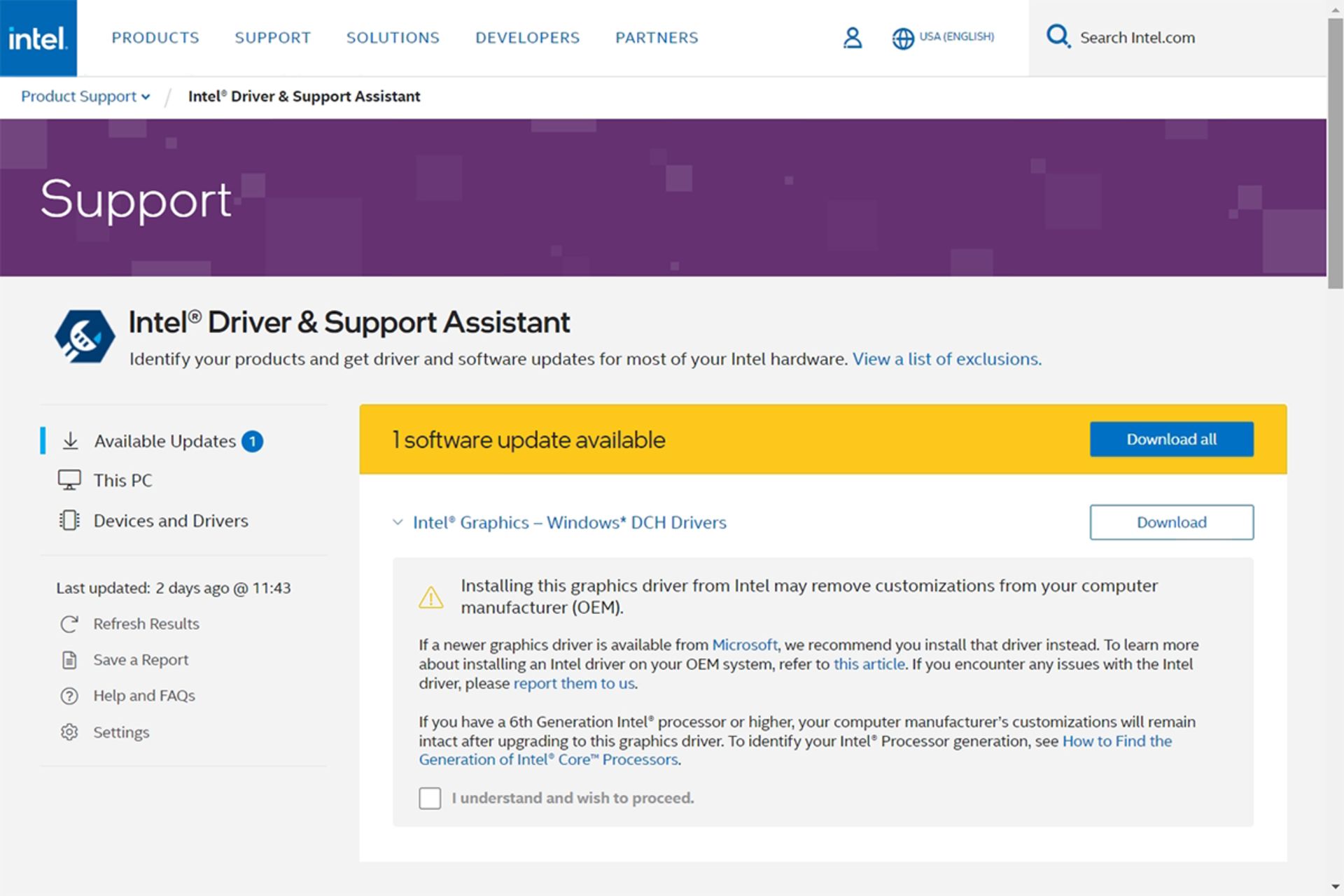The width and height of the screenshot is (1344, 896).
Task: Click the globe language selector icon
Action: click(x=902, y=38)
